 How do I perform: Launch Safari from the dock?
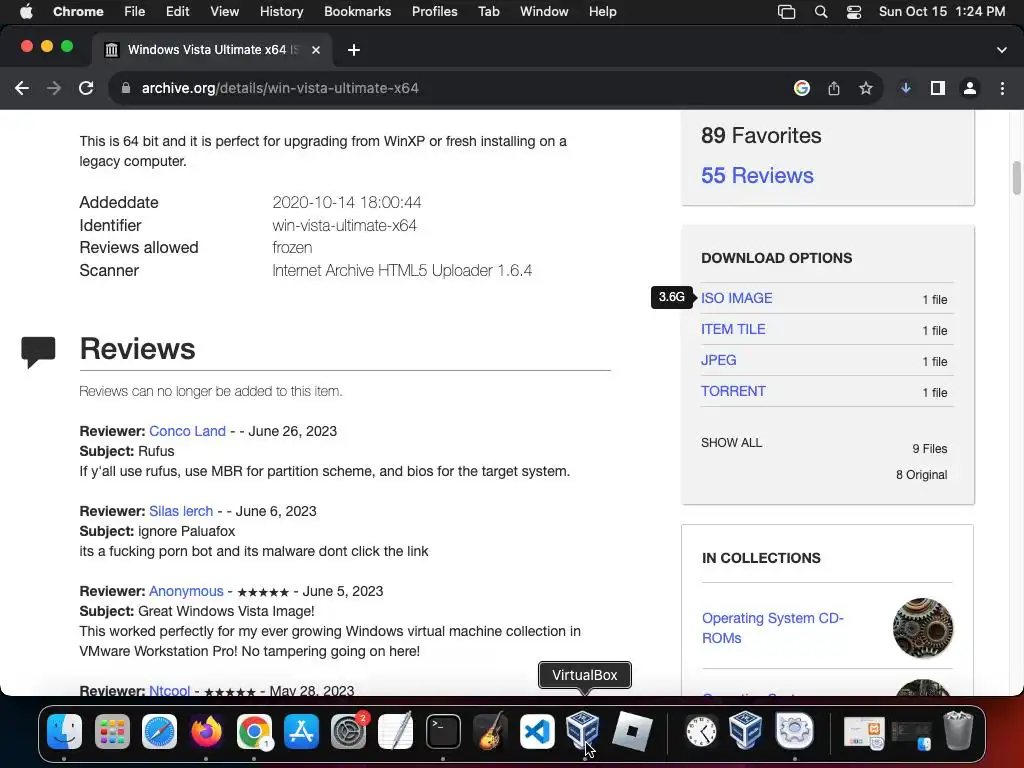click(x=159, y=731)
